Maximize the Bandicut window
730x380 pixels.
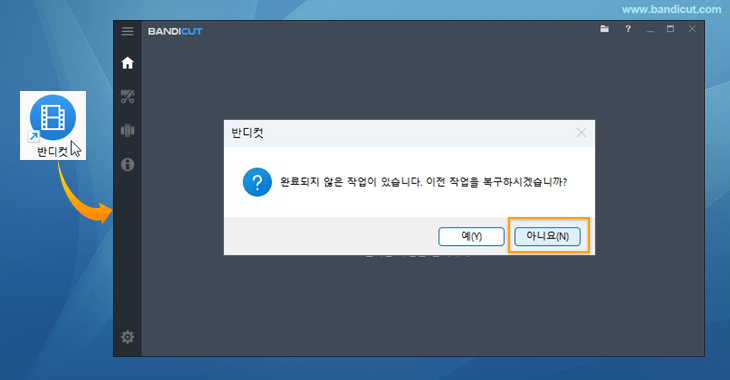[x=670, y=29]
